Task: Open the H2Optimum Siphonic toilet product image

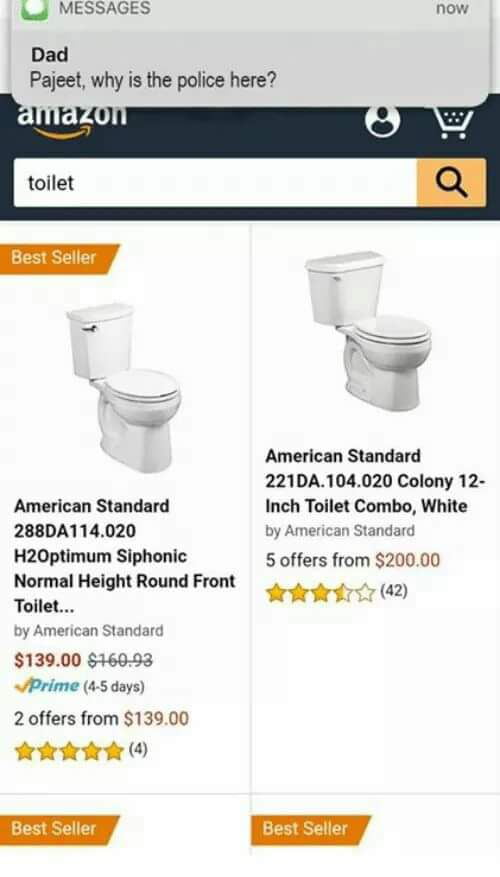Action: coord(124,388)
